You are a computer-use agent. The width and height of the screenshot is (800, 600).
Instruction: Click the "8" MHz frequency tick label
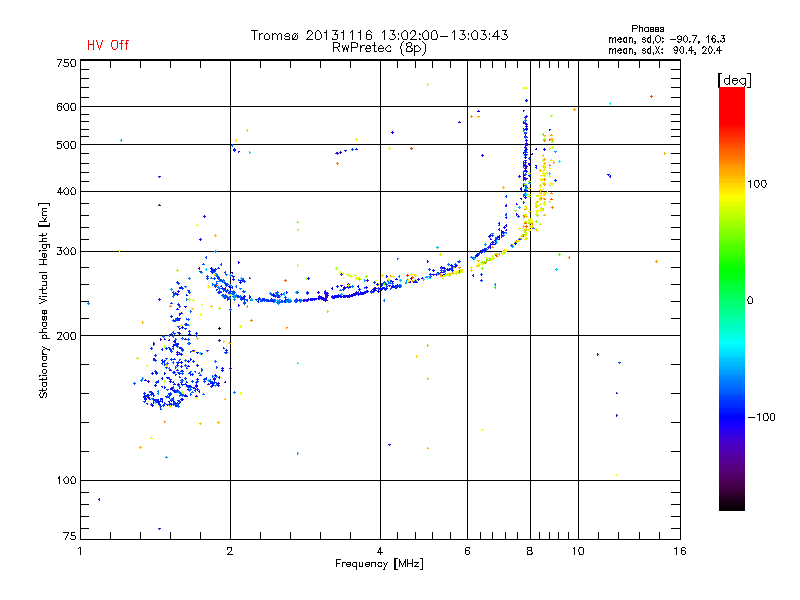coord(530,551)
